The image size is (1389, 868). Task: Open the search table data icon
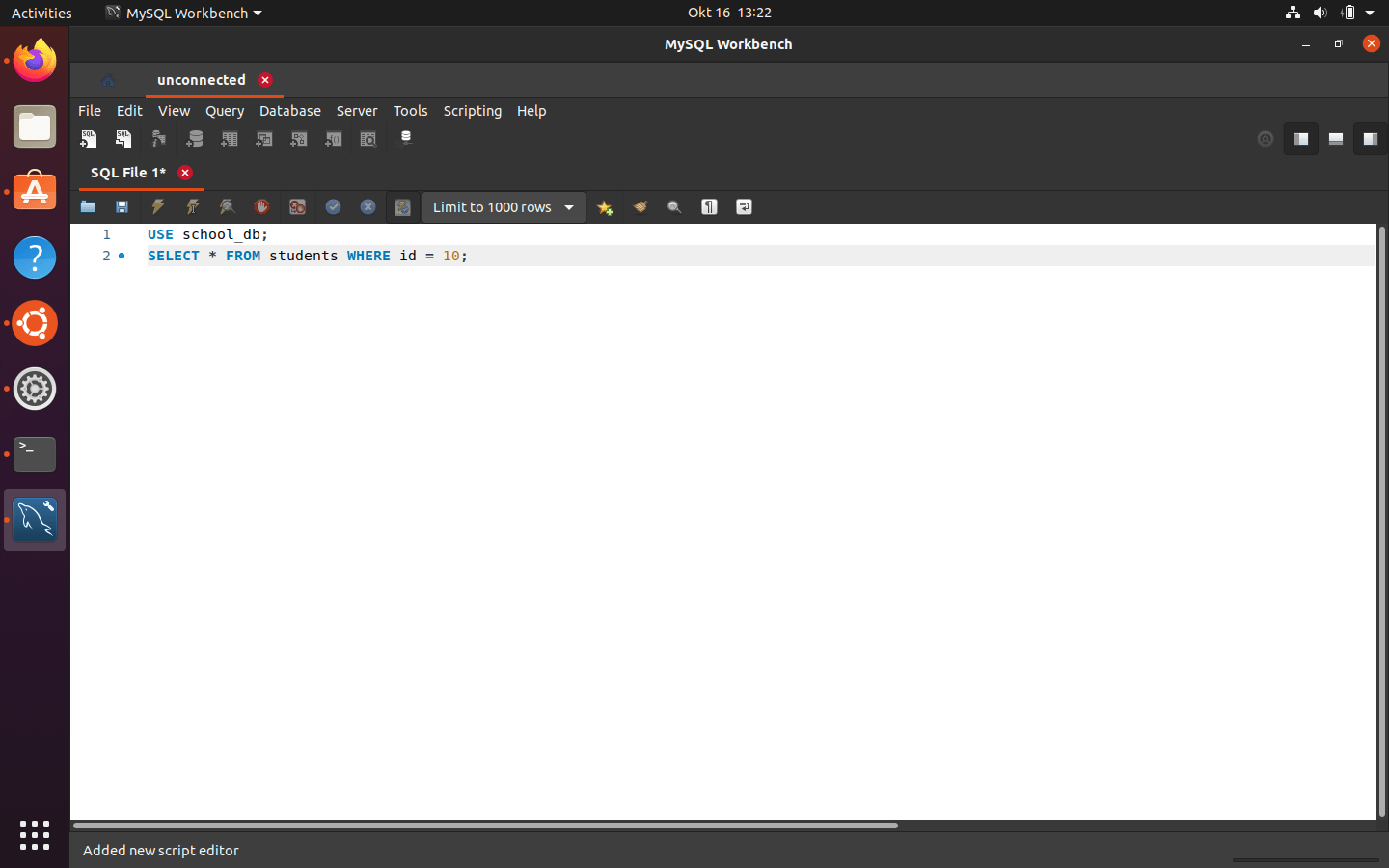[x=368, y=139]
